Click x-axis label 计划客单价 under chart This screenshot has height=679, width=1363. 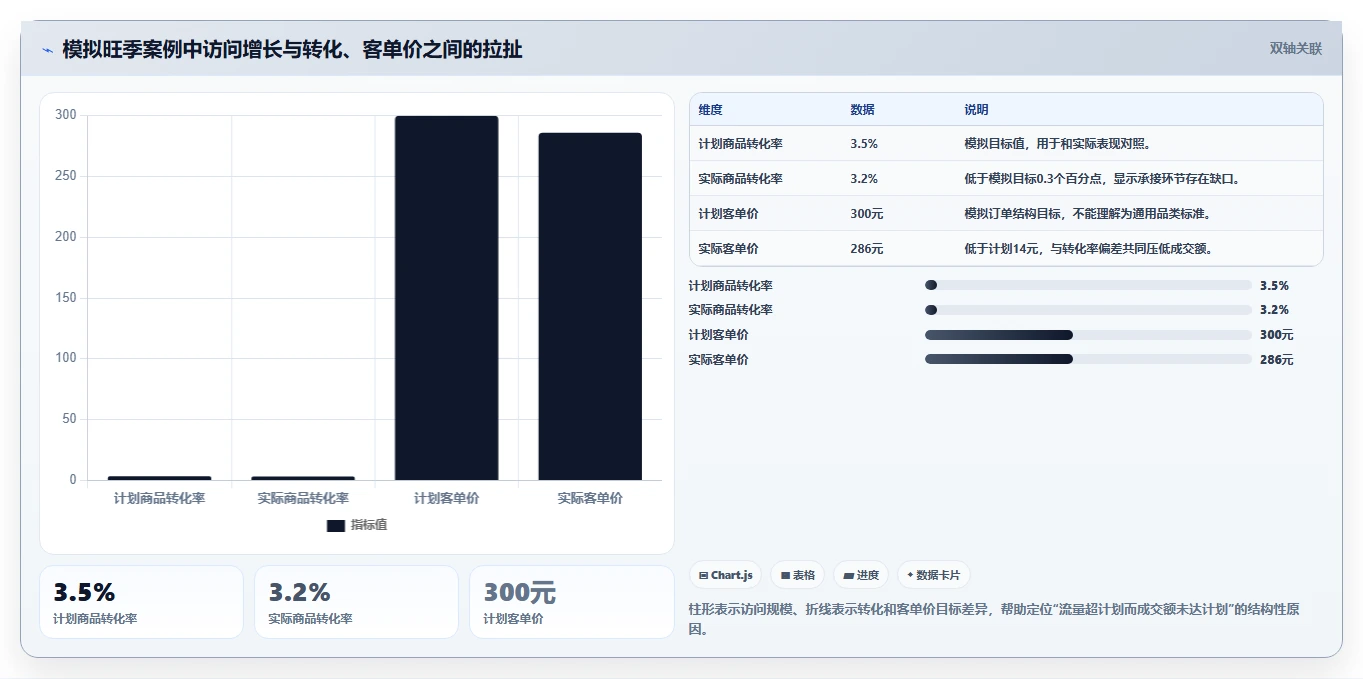[x=447, y=498]
